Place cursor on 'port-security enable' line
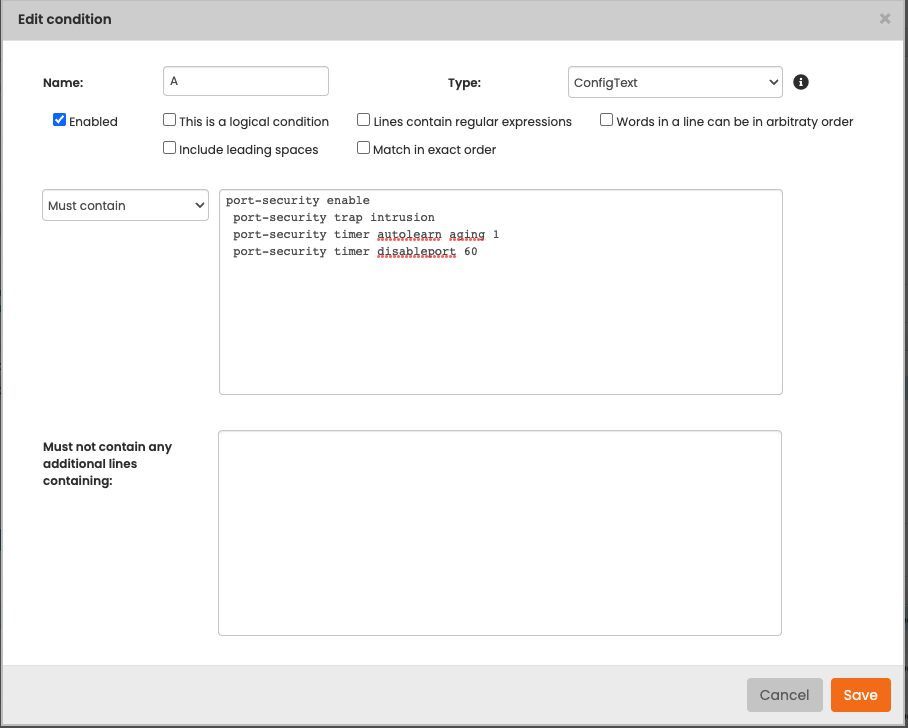 point(297,201)
